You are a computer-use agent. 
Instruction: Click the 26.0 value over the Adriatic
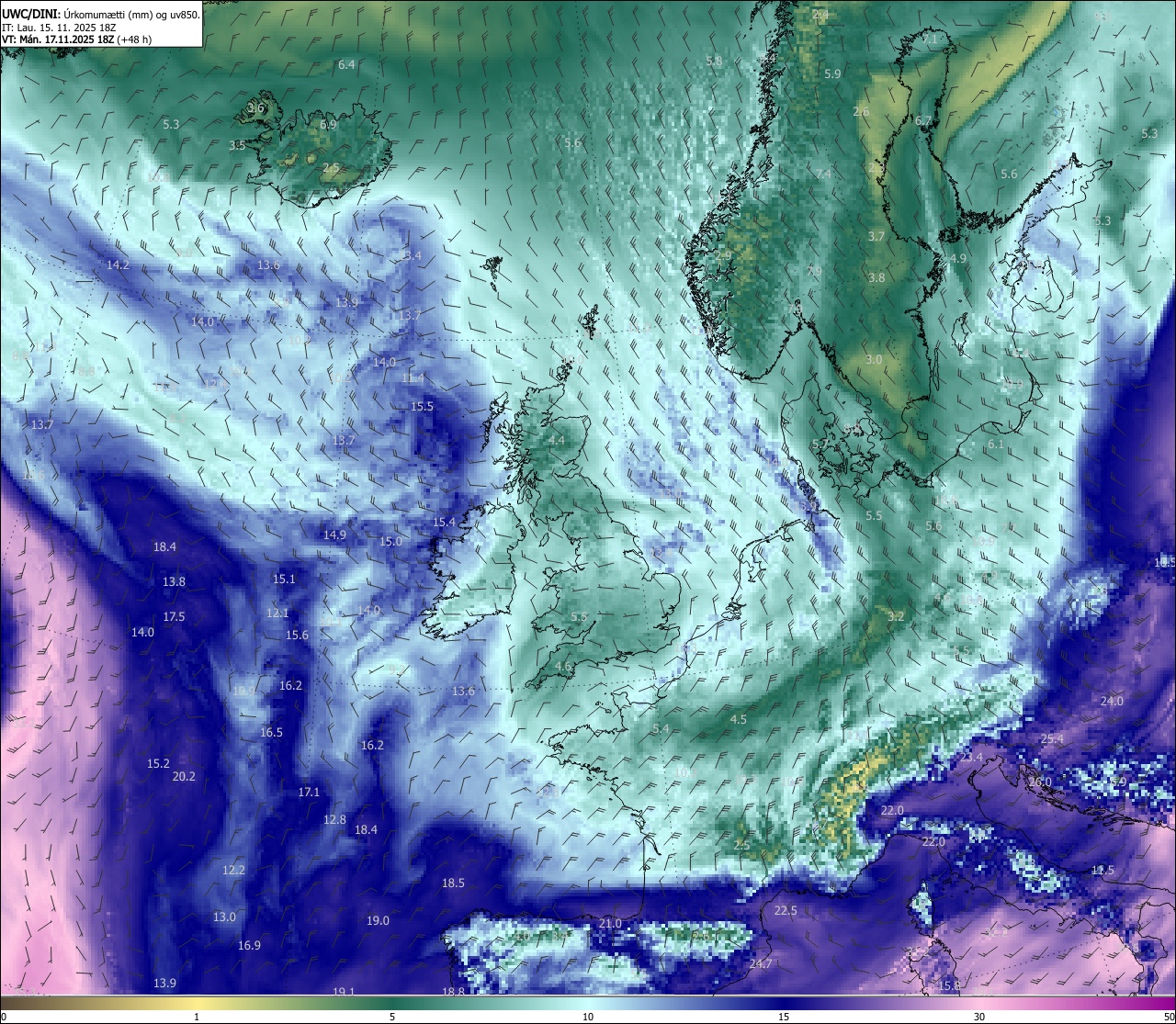(1040, 782)
